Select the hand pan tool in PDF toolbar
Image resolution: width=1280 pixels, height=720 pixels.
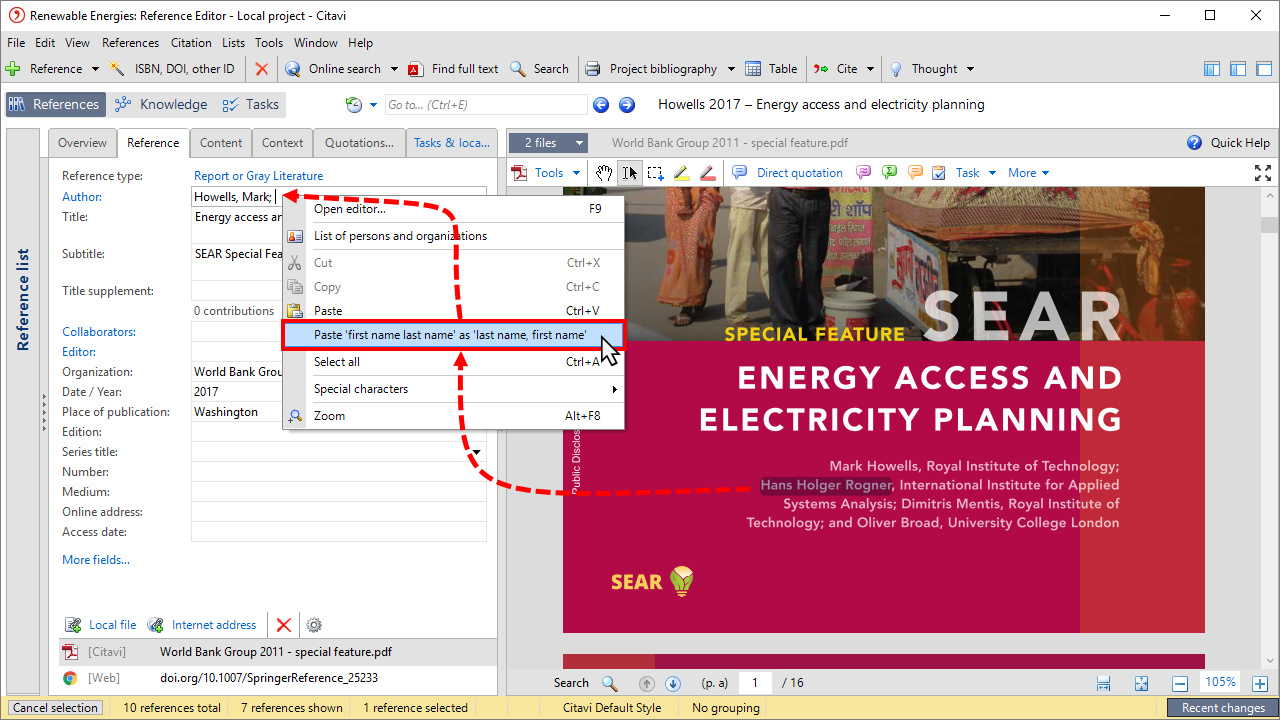(604, 173)
